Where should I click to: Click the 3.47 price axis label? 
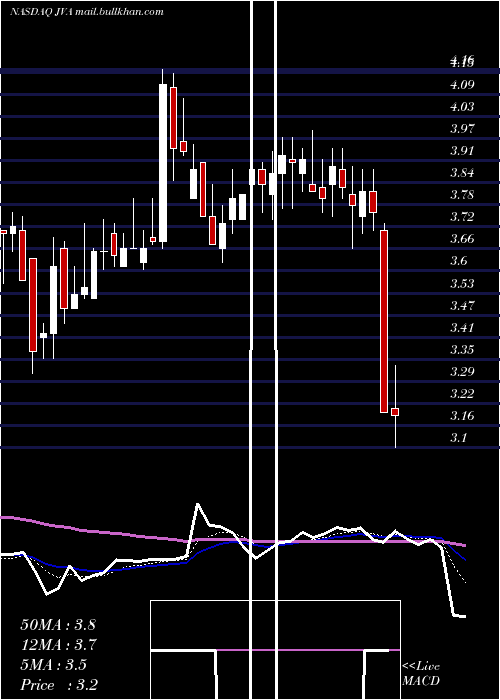tap(462, 306)
